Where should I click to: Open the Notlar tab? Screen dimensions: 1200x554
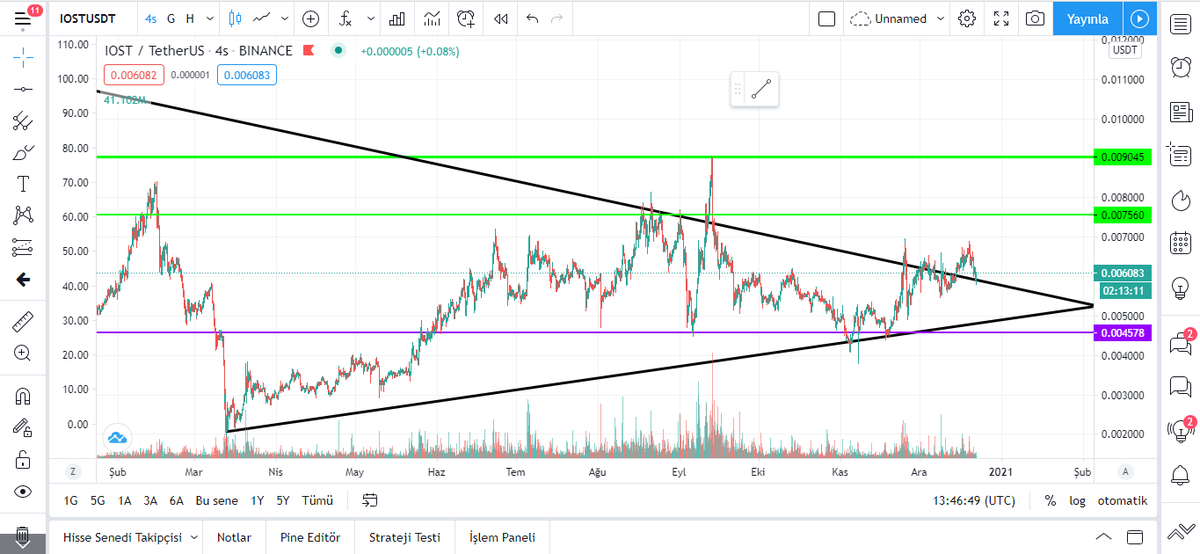coord(234,537)
